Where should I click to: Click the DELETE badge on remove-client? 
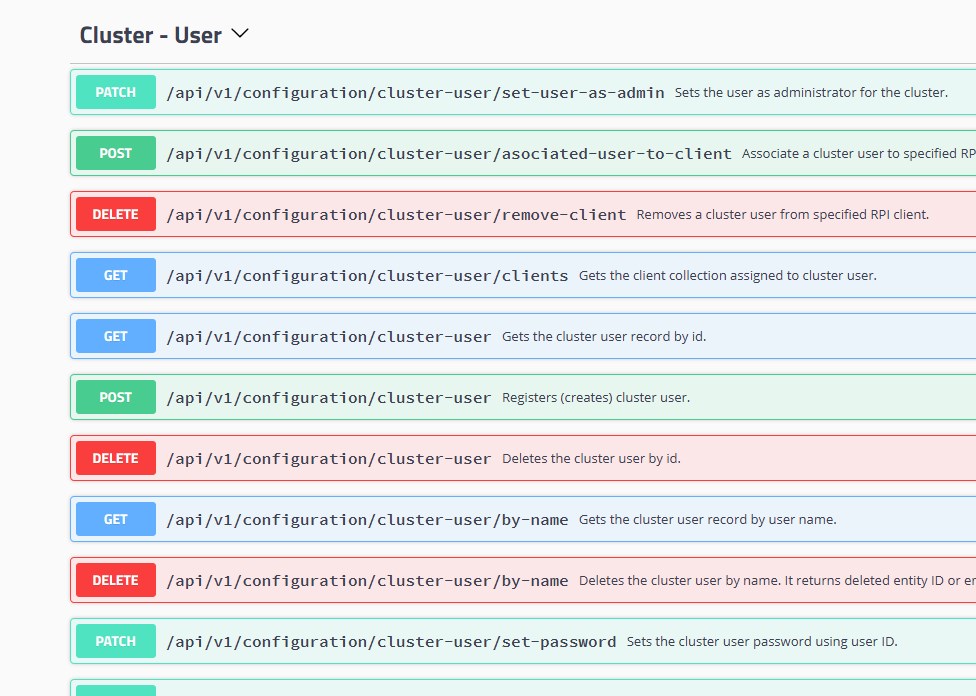coord(115,214)
